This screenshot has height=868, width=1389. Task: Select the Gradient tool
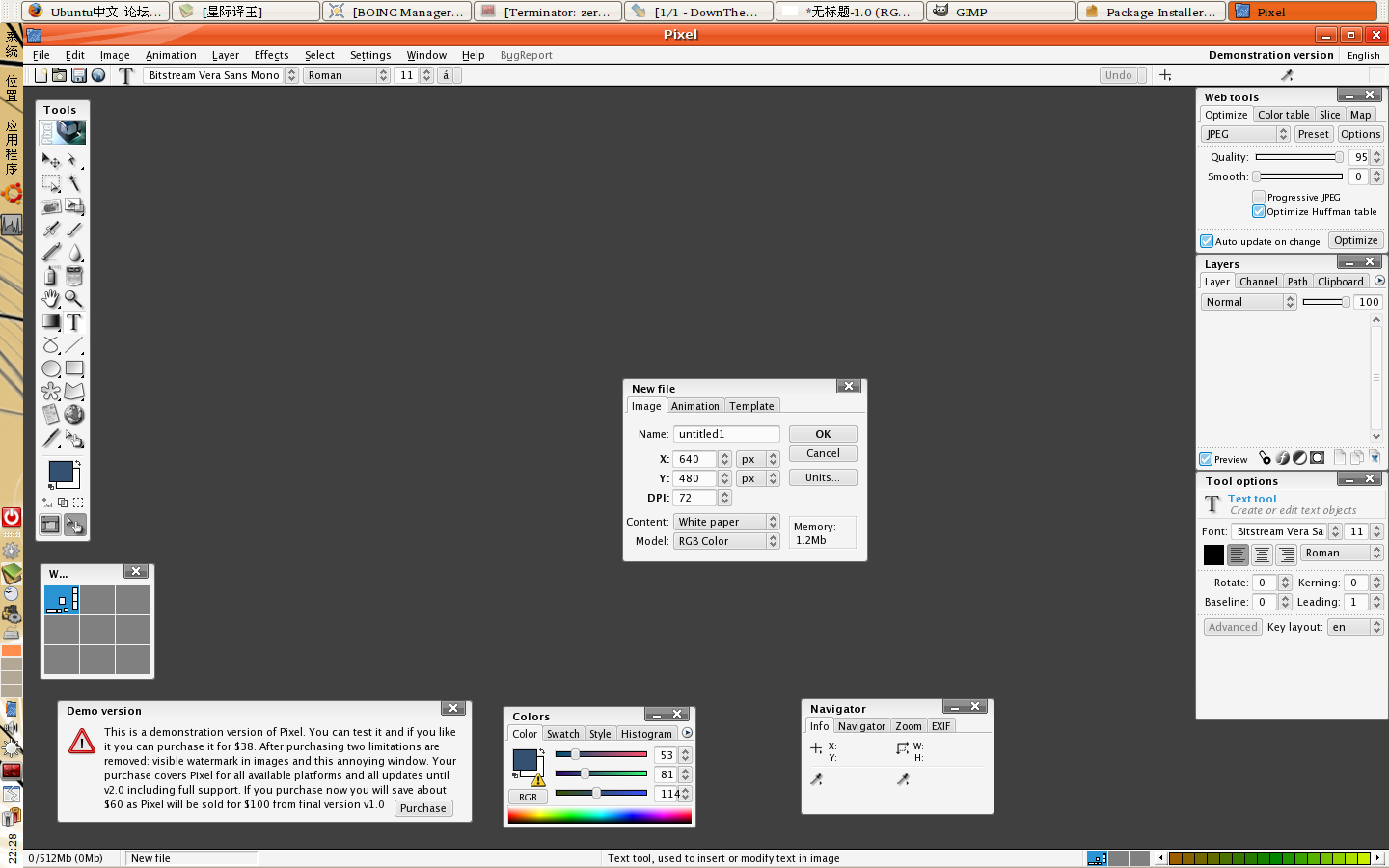point(51,322)
